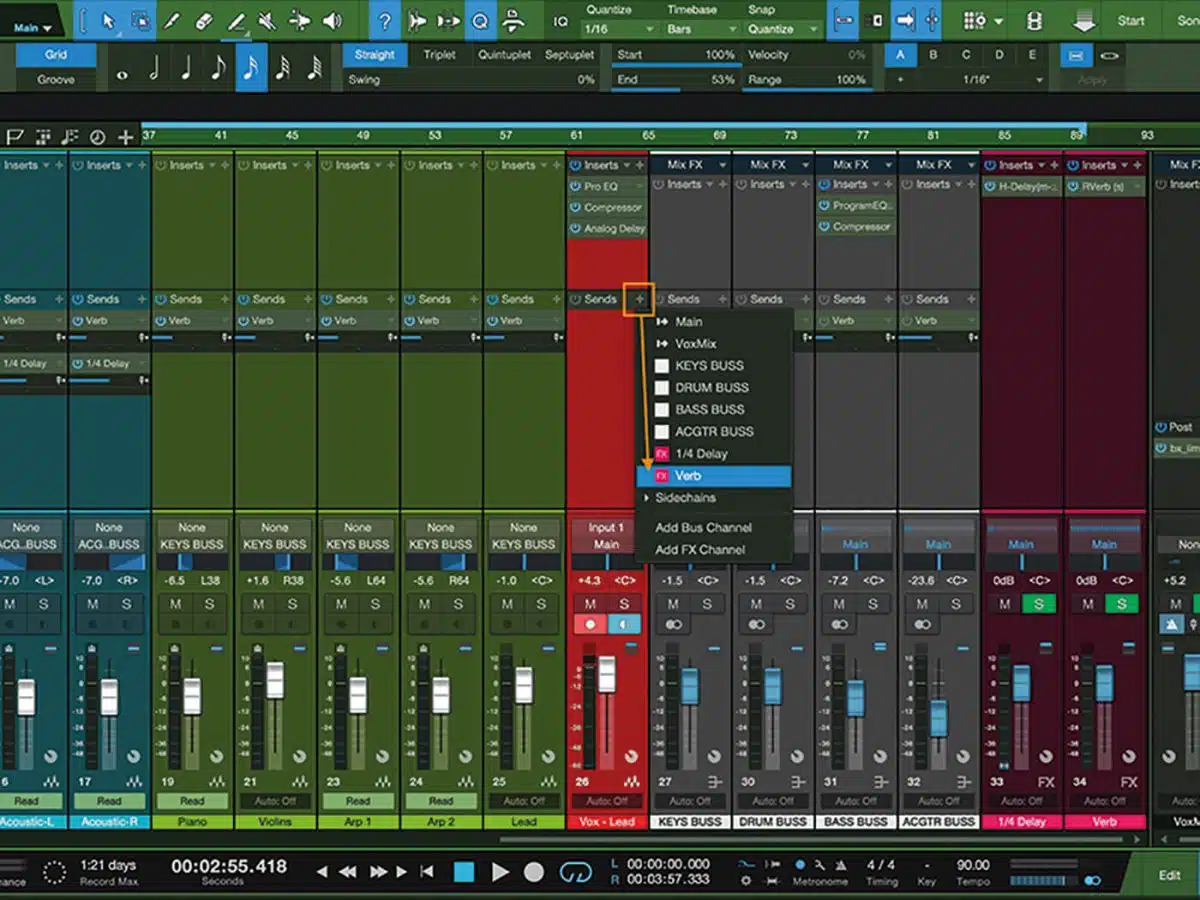Adjust the Vox - Lead volume fader
Image resolution: width=1200 pixels, height=900 pixels.
click(607, 675)
